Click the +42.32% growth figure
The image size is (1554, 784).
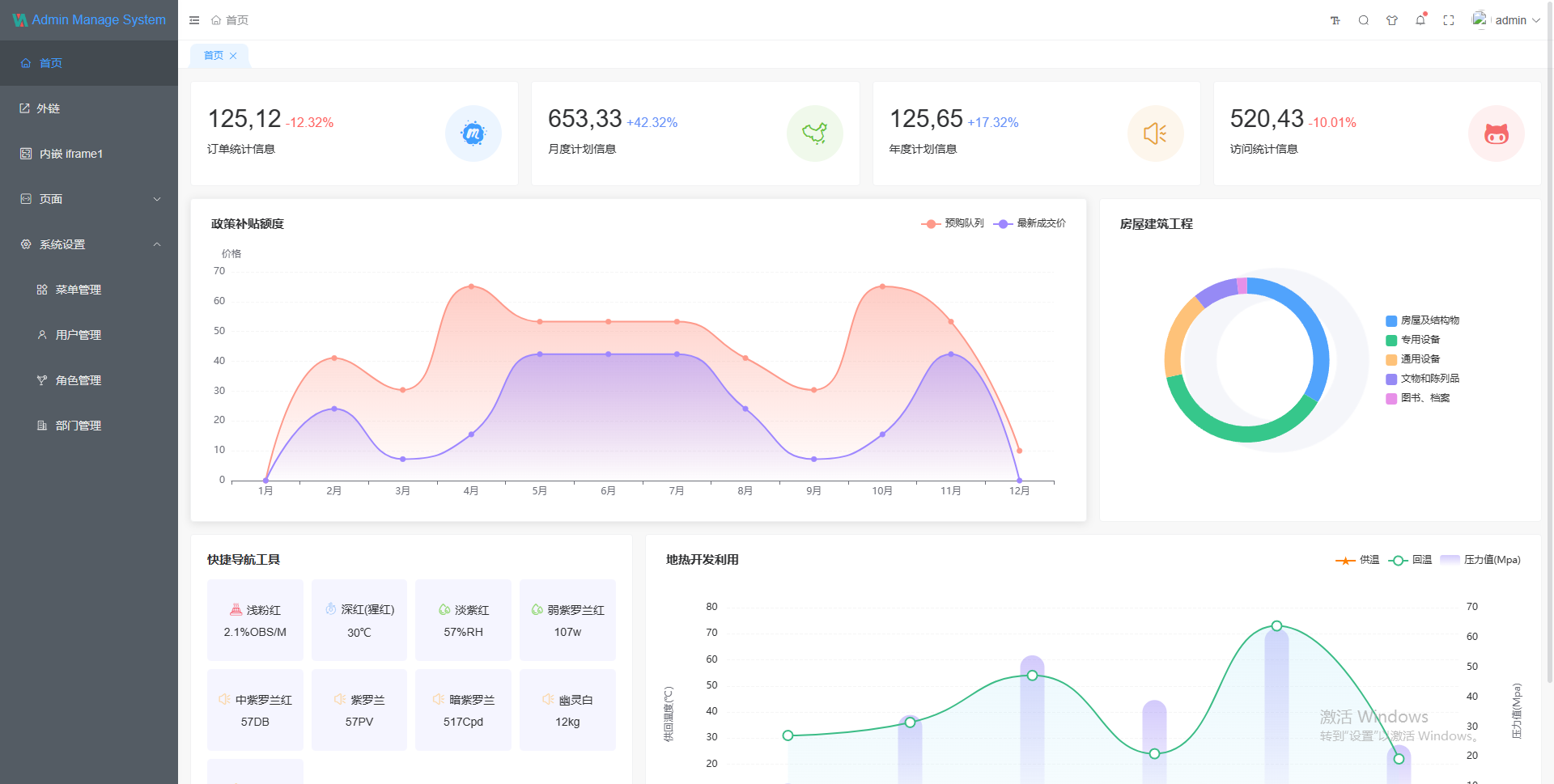click(x=652, y=123)
